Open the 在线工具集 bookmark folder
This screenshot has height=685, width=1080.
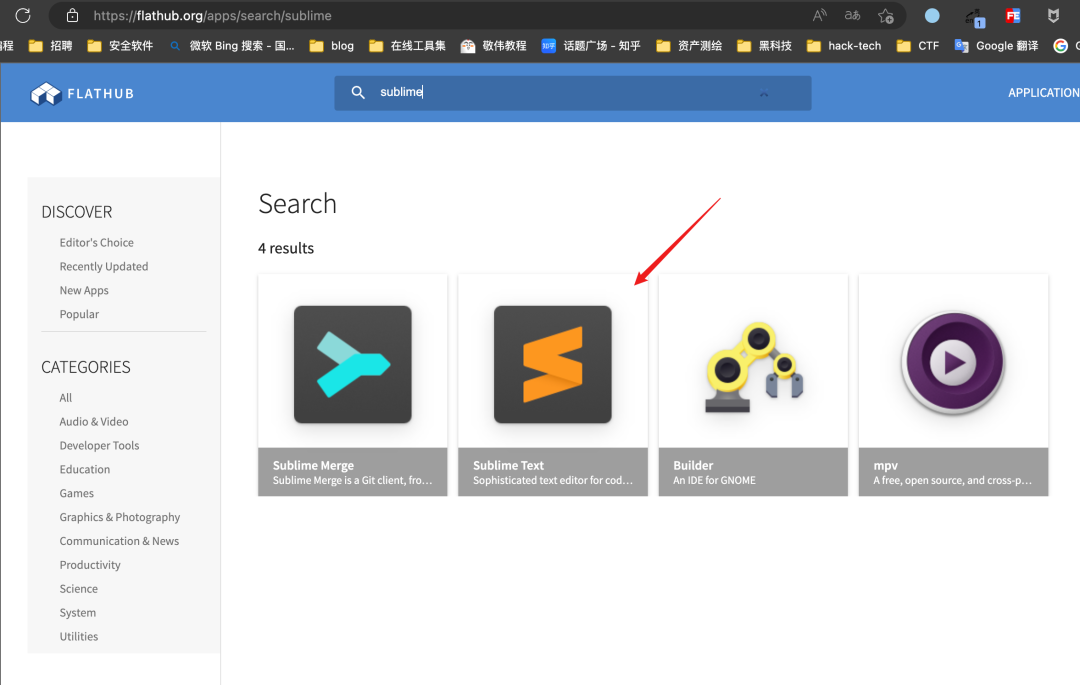(407, 45)
